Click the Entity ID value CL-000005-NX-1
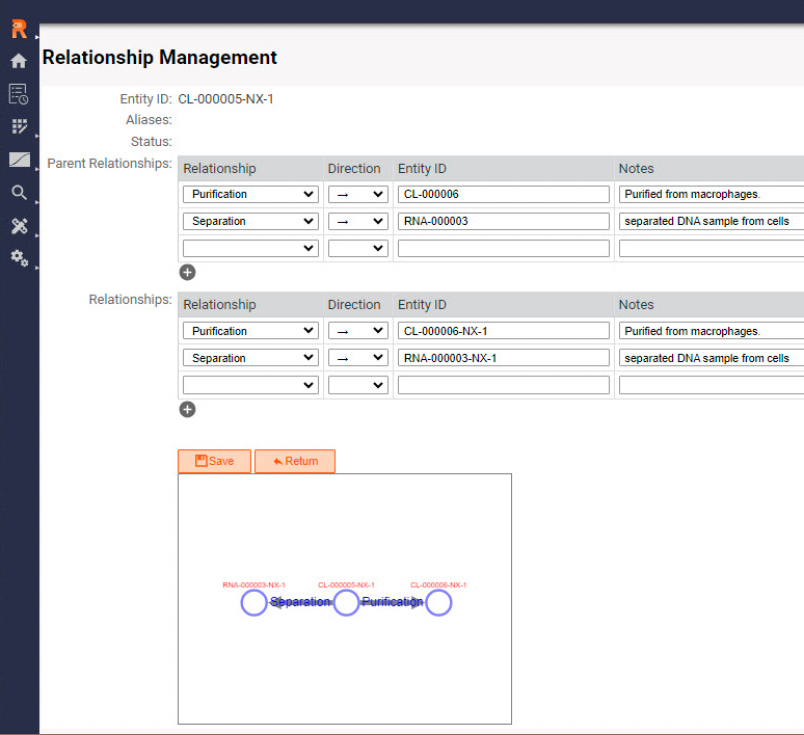The width and height of the screenshot is (804, 735). tap(226, 99)
